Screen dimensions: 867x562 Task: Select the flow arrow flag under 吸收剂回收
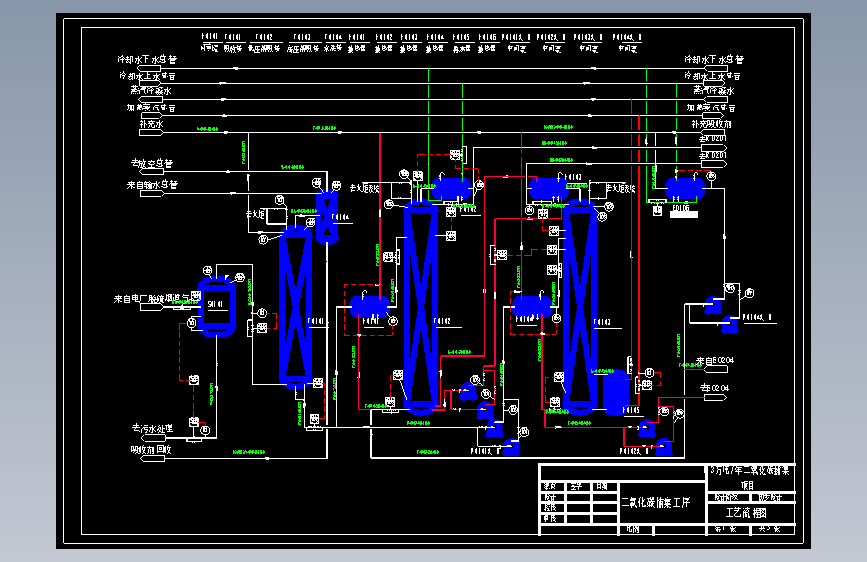pyautogui.click(x=153, y=458)
